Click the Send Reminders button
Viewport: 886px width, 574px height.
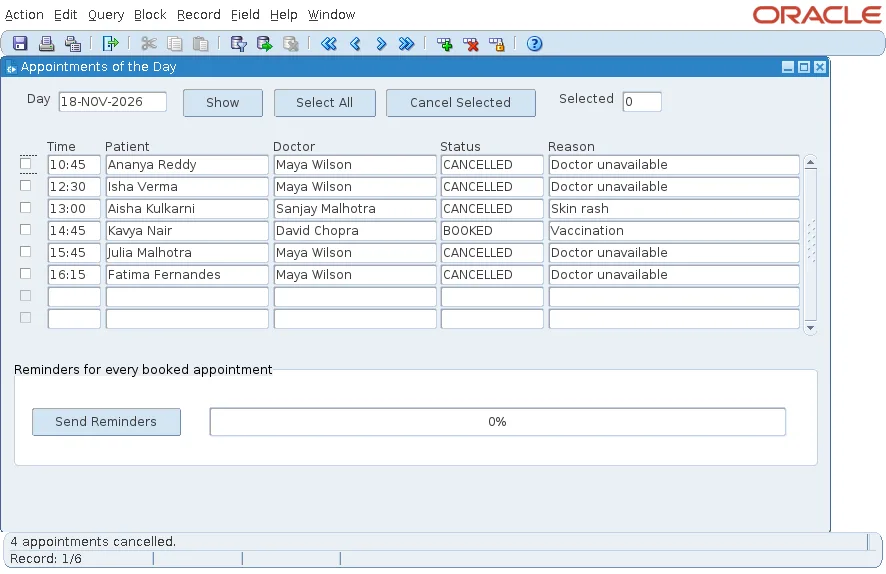pos(106,422)
